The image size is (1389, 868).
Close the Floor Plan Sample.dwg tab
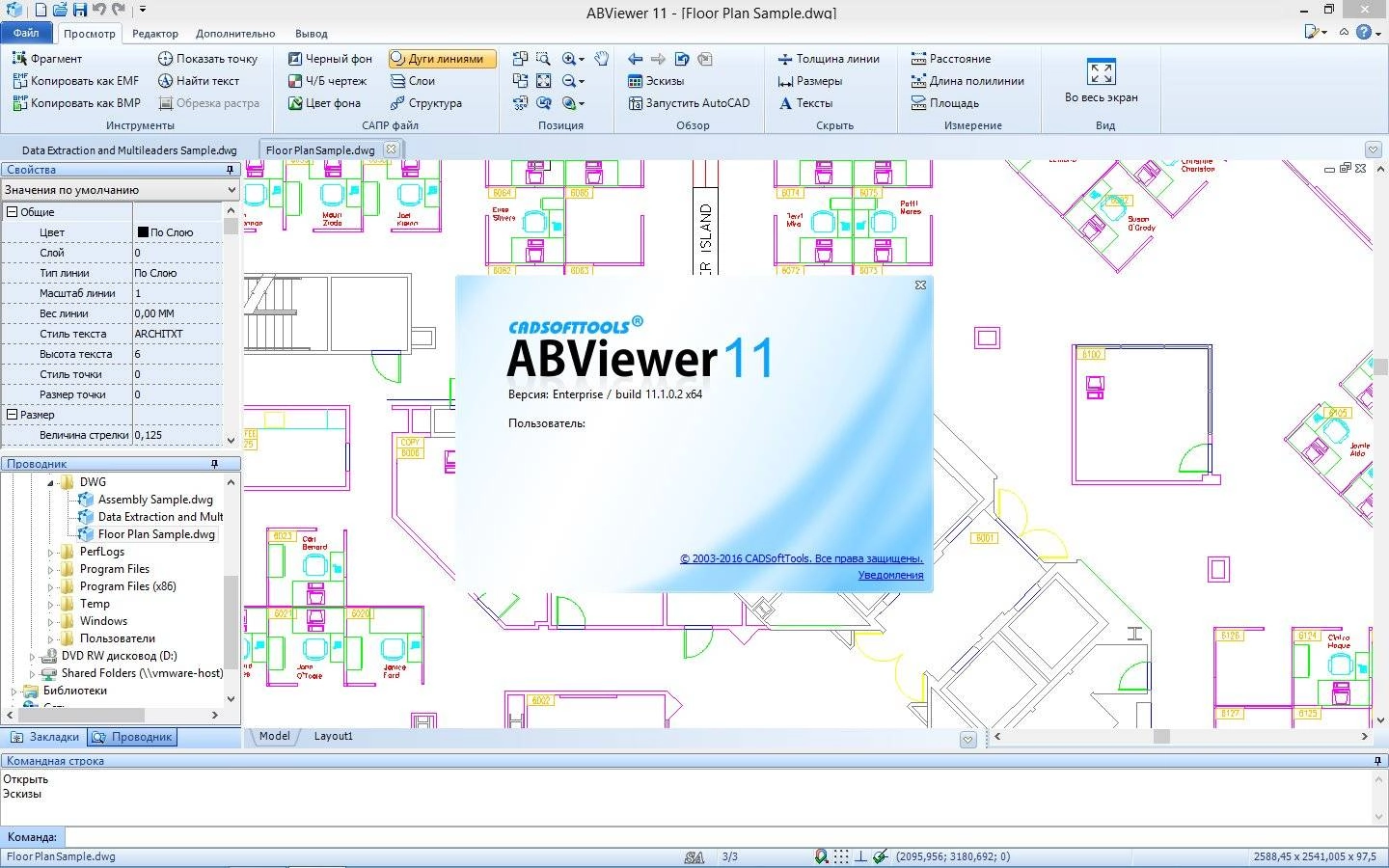coord(391,149)
